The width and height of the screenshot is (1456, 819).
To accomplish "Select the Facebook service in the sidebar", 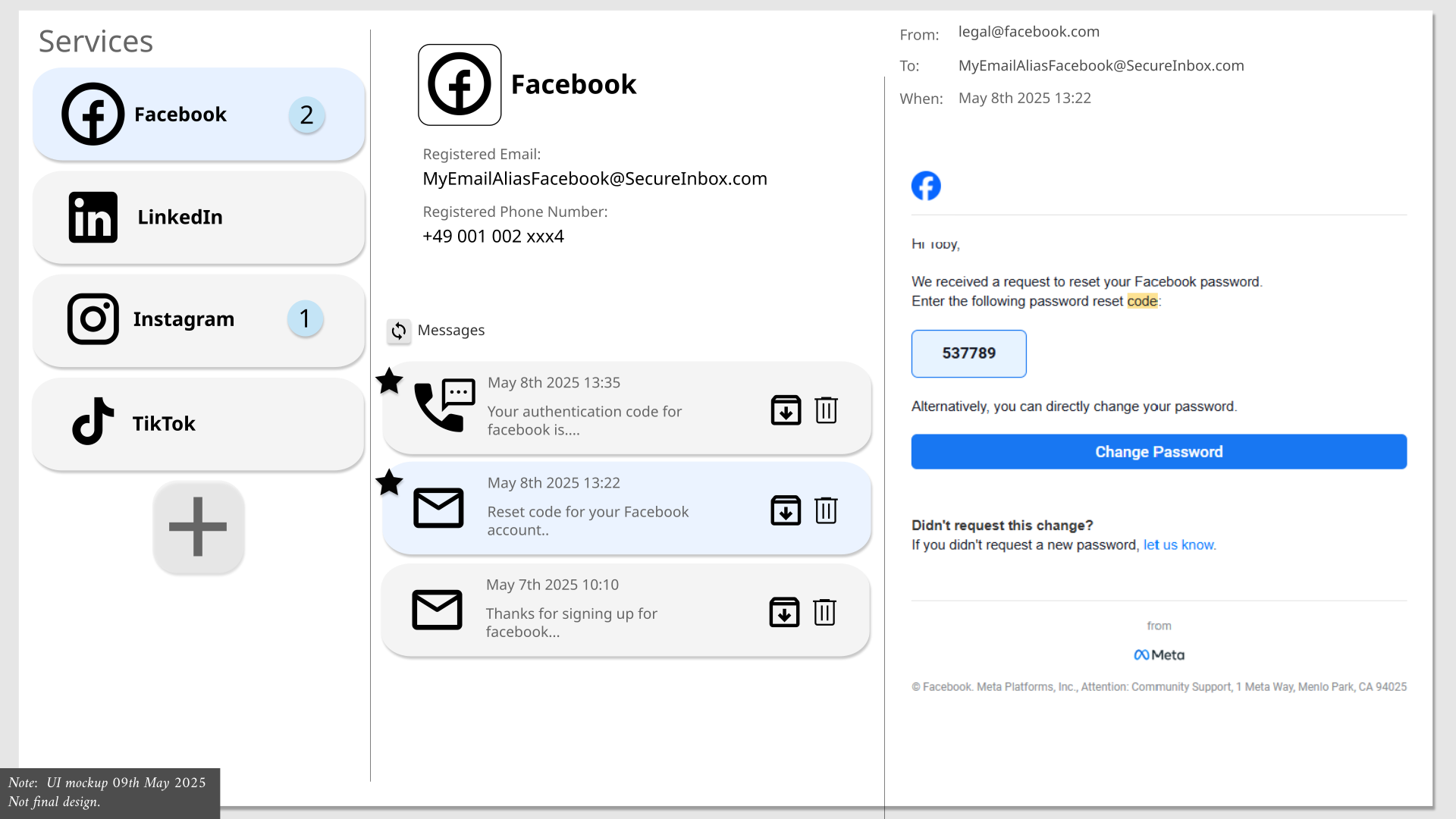I will point(199,114).
